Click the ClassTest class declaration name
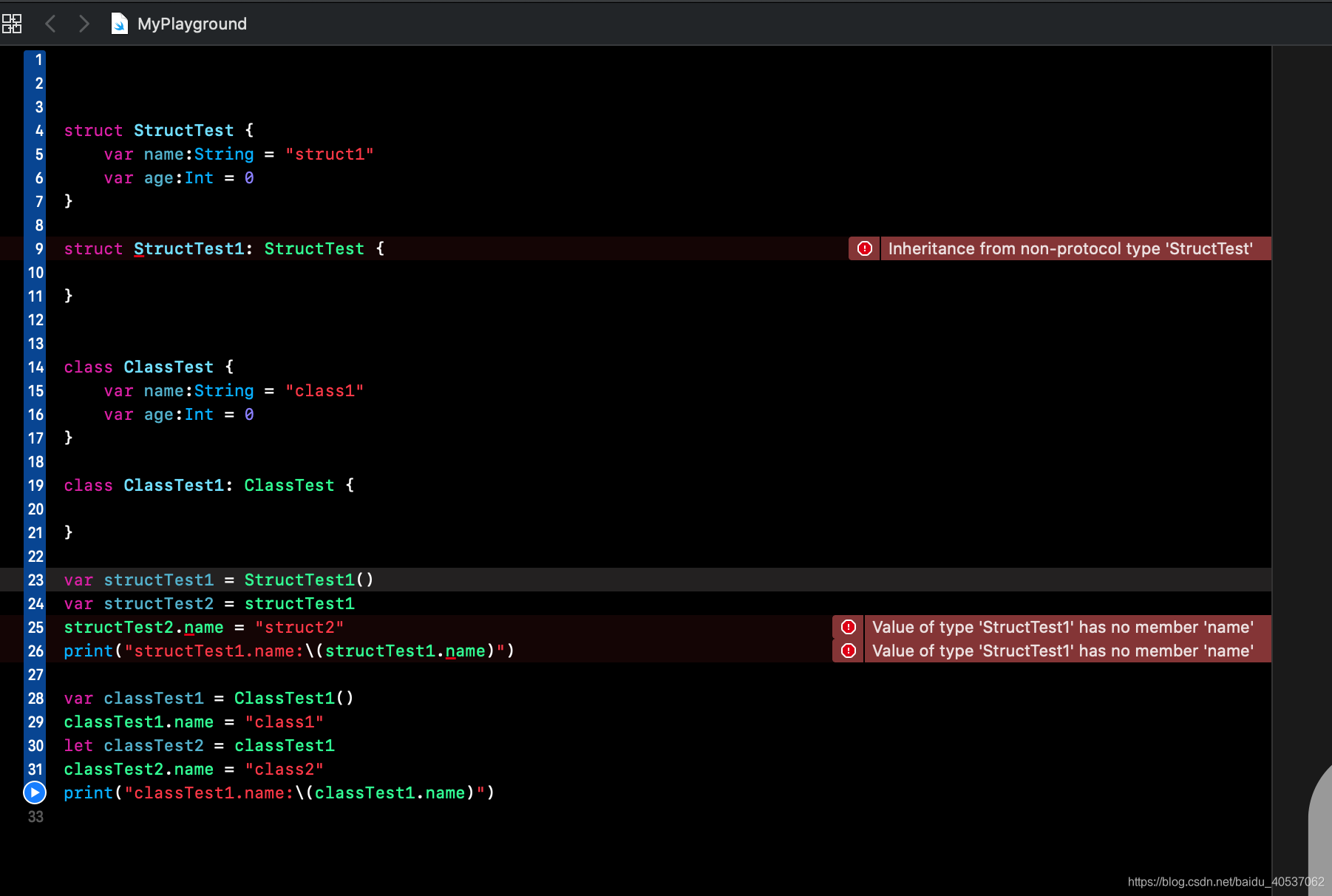The image size is (1332, 896). 169,367
